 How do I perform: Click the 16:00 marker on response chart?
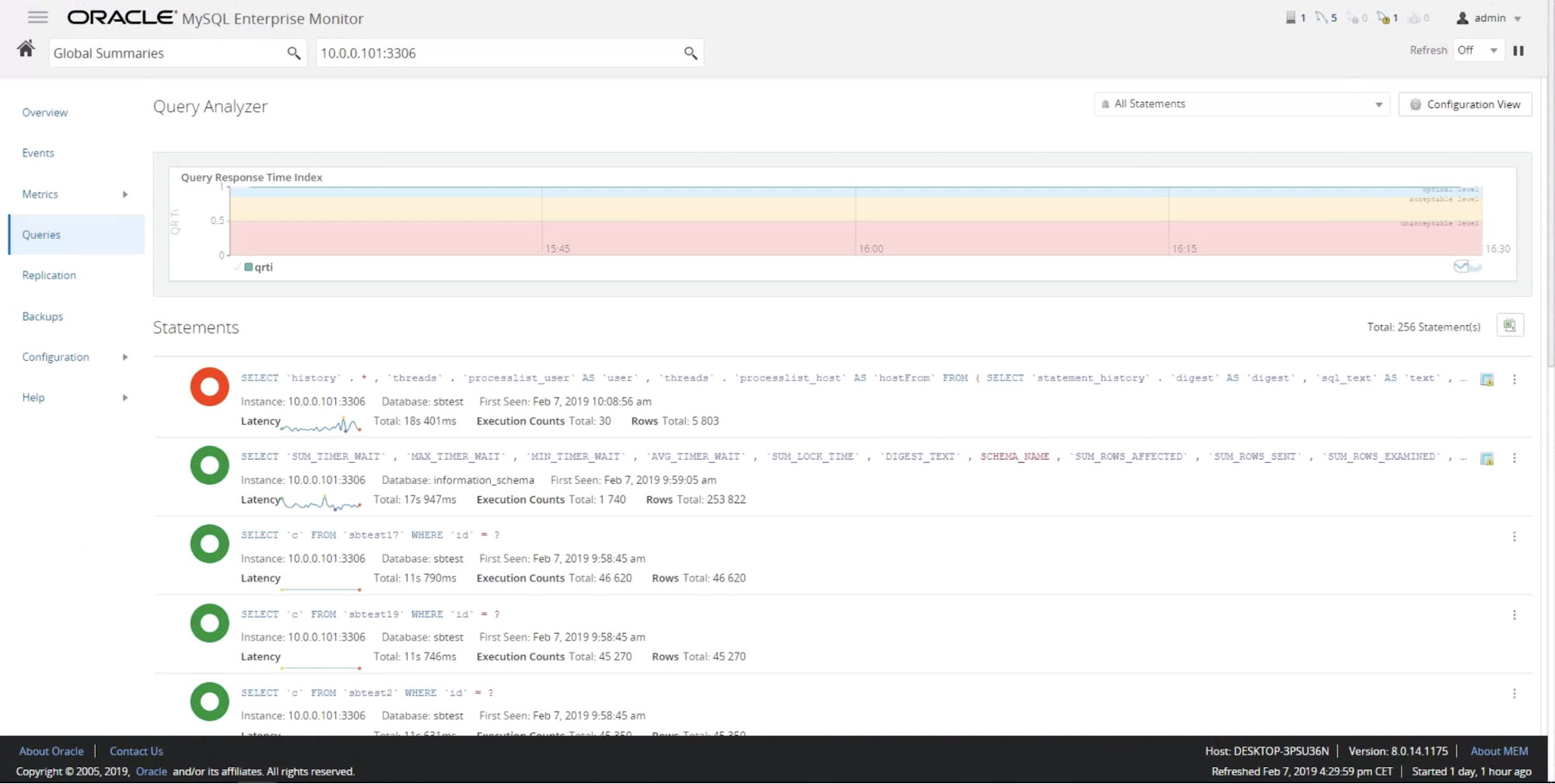(x=870, y=249)
